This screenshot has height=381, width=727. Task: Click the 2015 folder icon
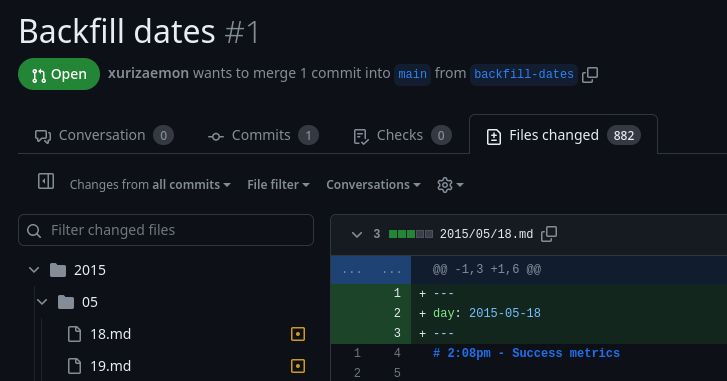pos(58,270)
